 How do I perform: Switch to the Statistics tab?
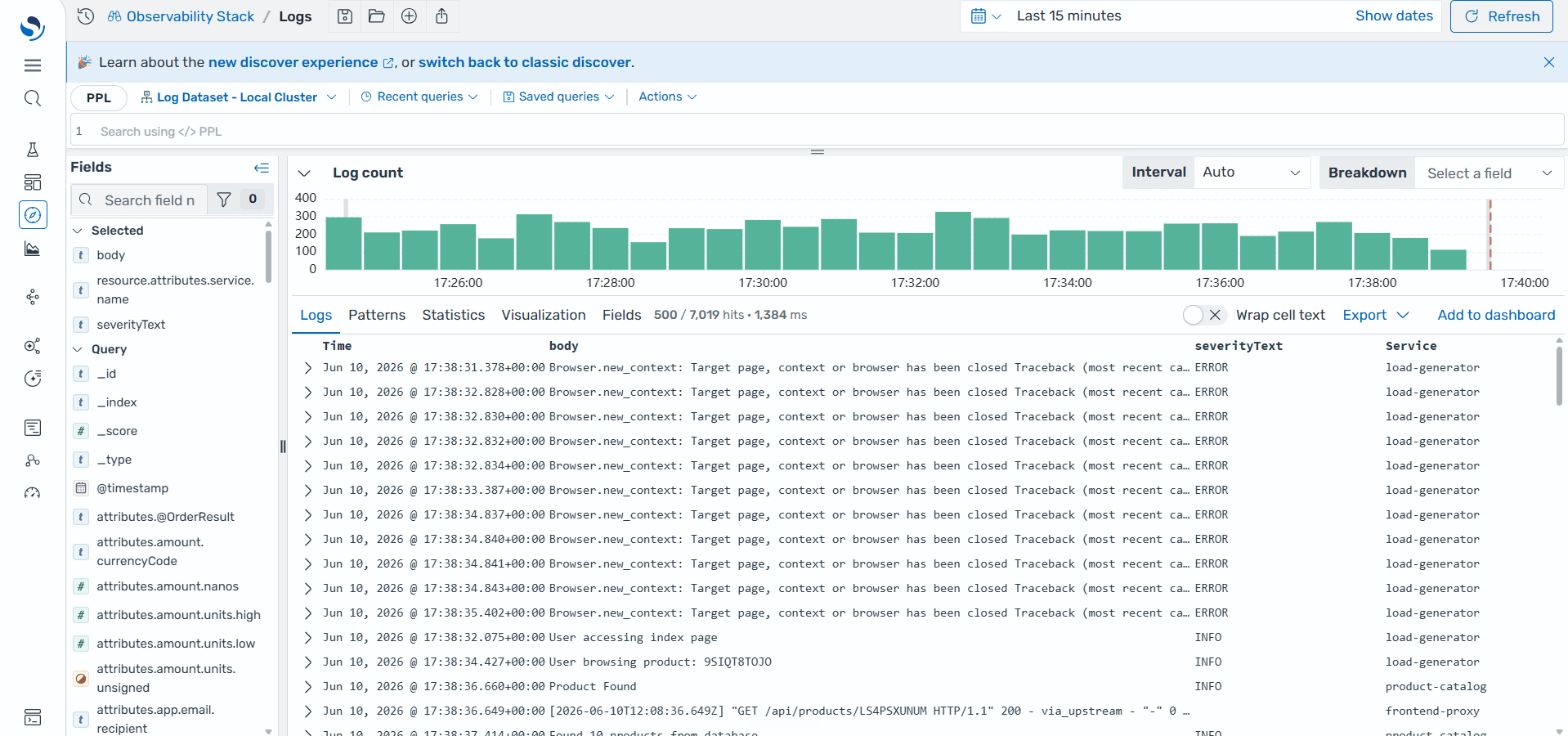[x=453, y=315]
